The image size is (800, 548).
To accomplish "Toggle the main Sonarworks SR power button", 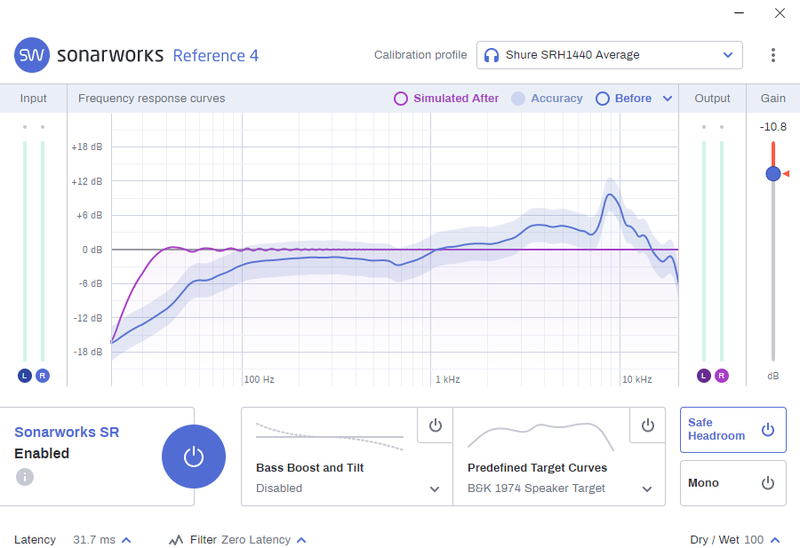I will click(193, 456).
